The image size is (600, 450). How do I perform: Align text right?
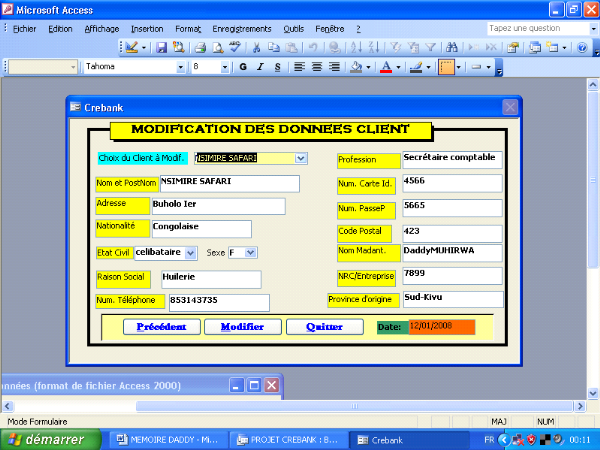(334, 67)
